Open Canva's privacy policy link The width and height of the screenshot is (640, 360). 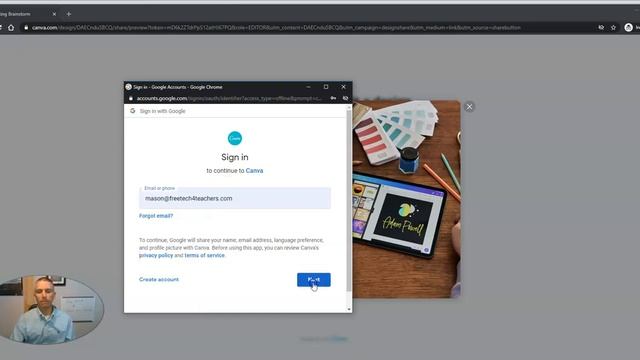(x=156, y=256)
